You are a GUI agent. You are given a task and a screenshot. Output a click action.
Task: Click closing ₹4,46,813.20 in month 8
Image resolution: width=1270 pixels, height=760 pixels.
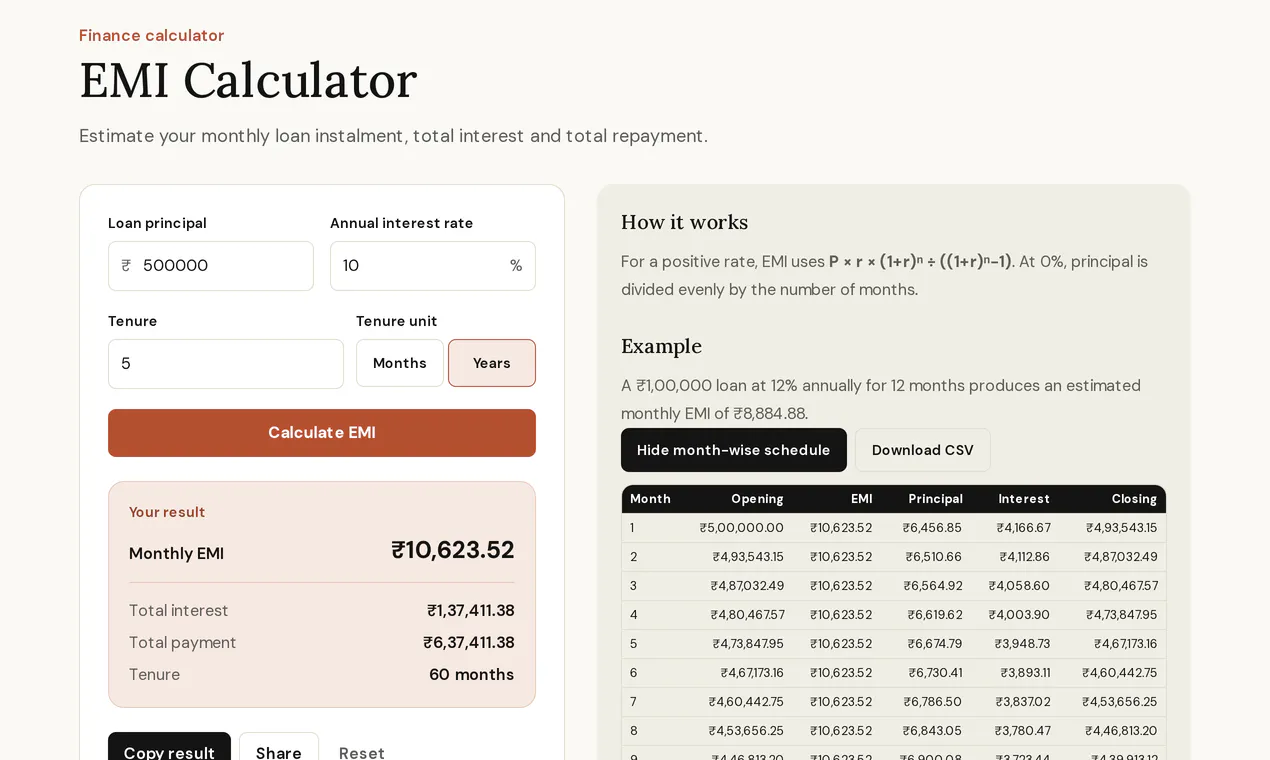1121,731
